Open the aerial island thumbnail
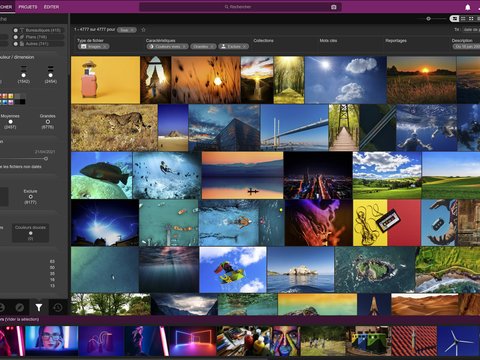Viewport: 480px width, 360px height. pyautogui.click(x=374, y=270)
